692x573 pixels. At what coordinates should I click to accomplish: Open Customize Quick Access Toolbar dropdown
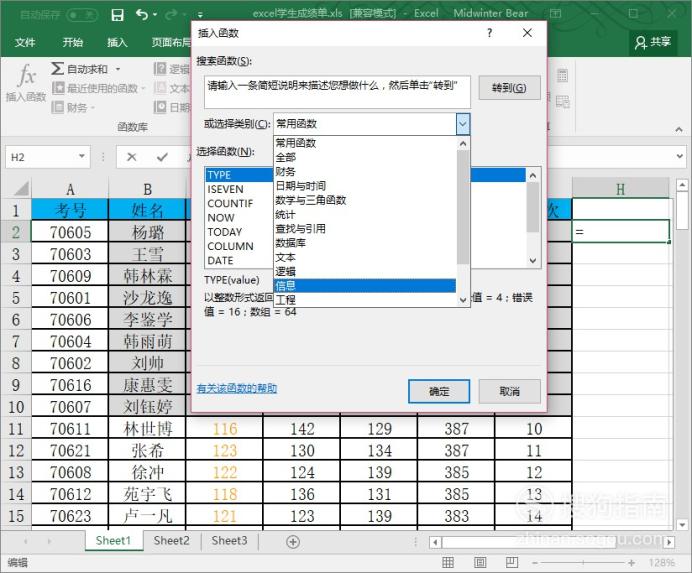tap(200, 15)
